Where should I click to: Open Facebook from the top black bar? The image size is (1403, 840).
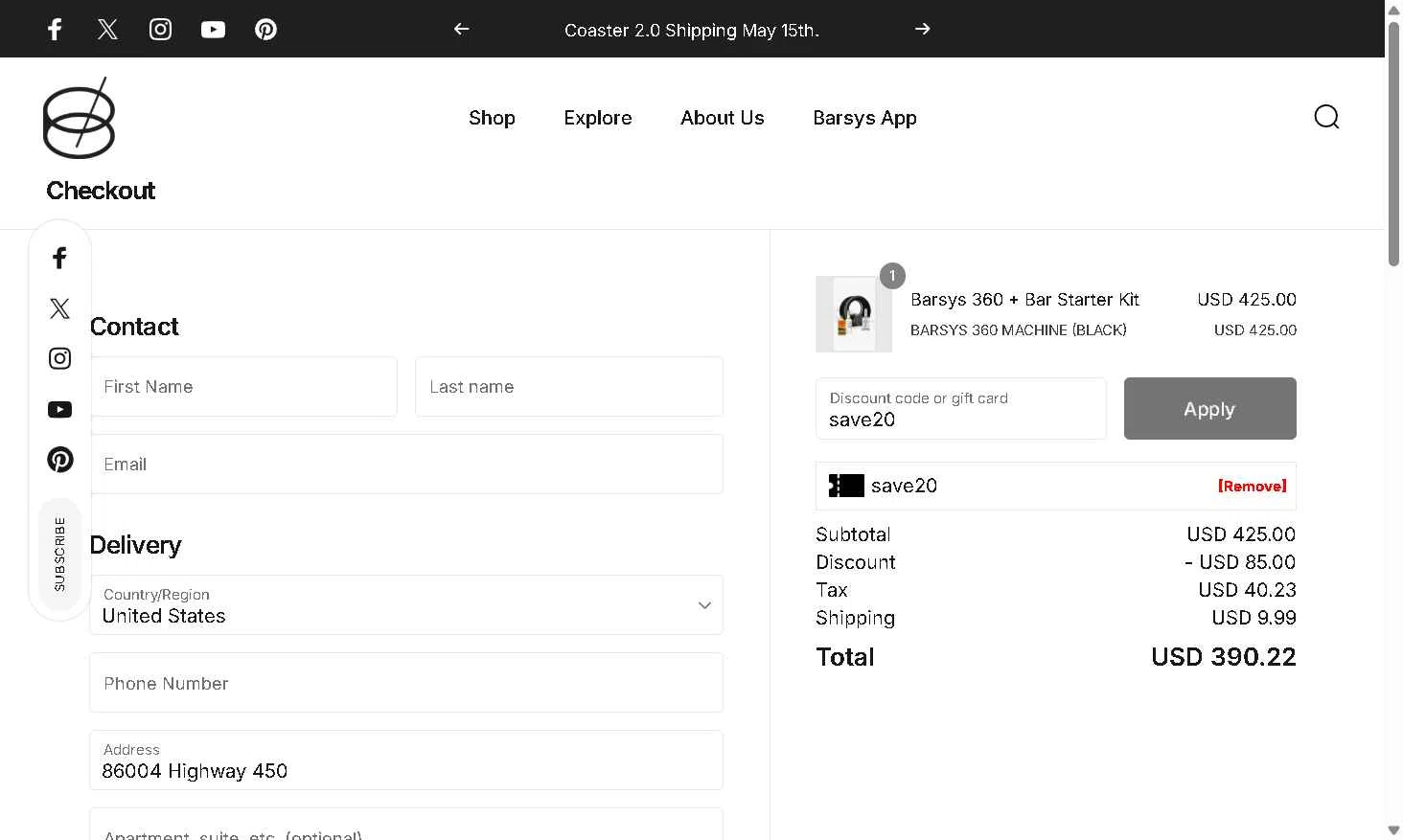(x=55, y=29)
